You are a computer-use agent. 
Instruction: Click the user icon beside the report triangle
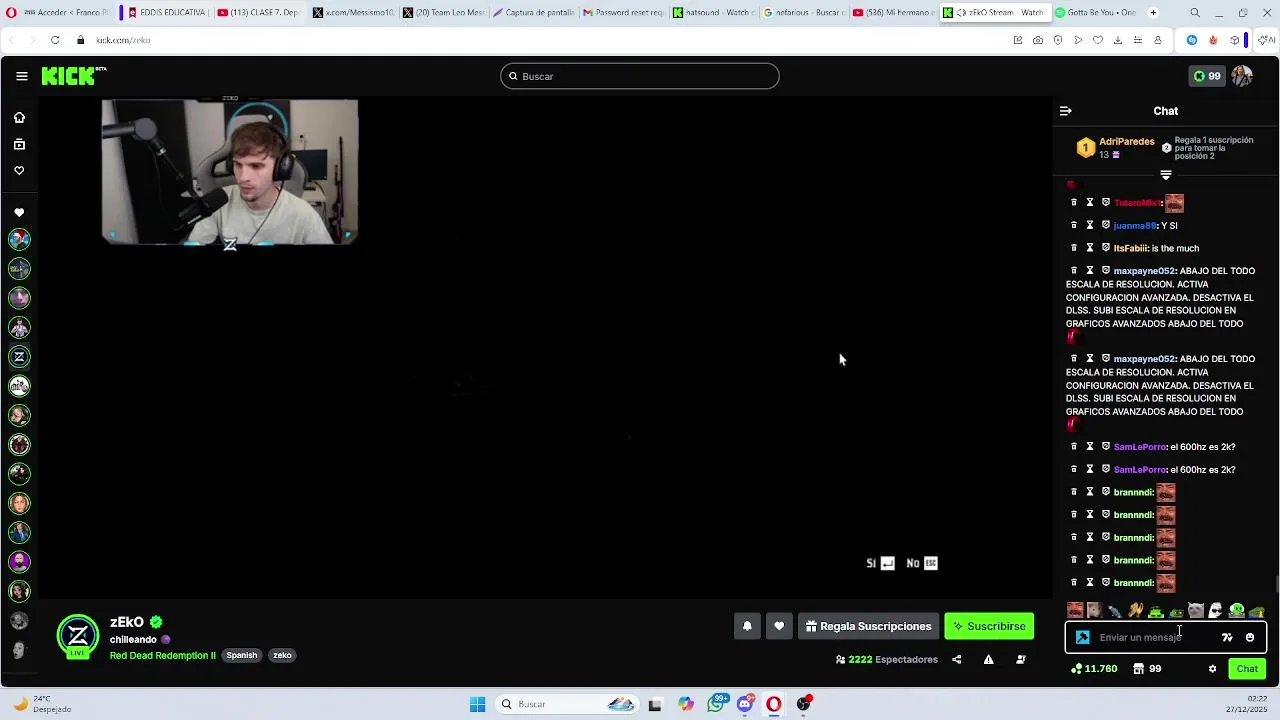point(1021,660)
